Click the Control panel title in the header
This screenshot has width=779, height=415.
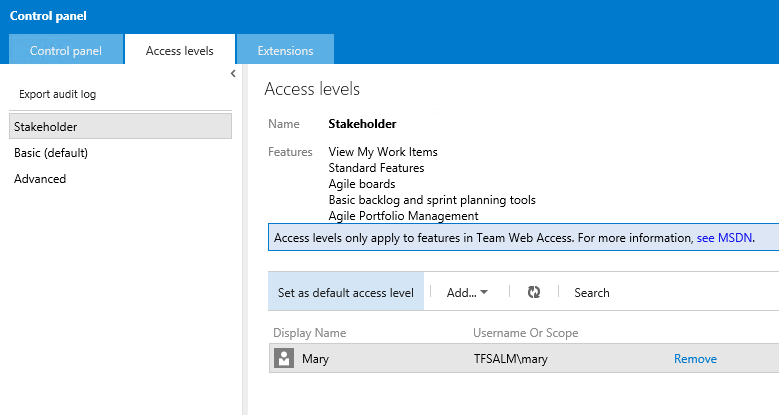[x=47, y=16]
